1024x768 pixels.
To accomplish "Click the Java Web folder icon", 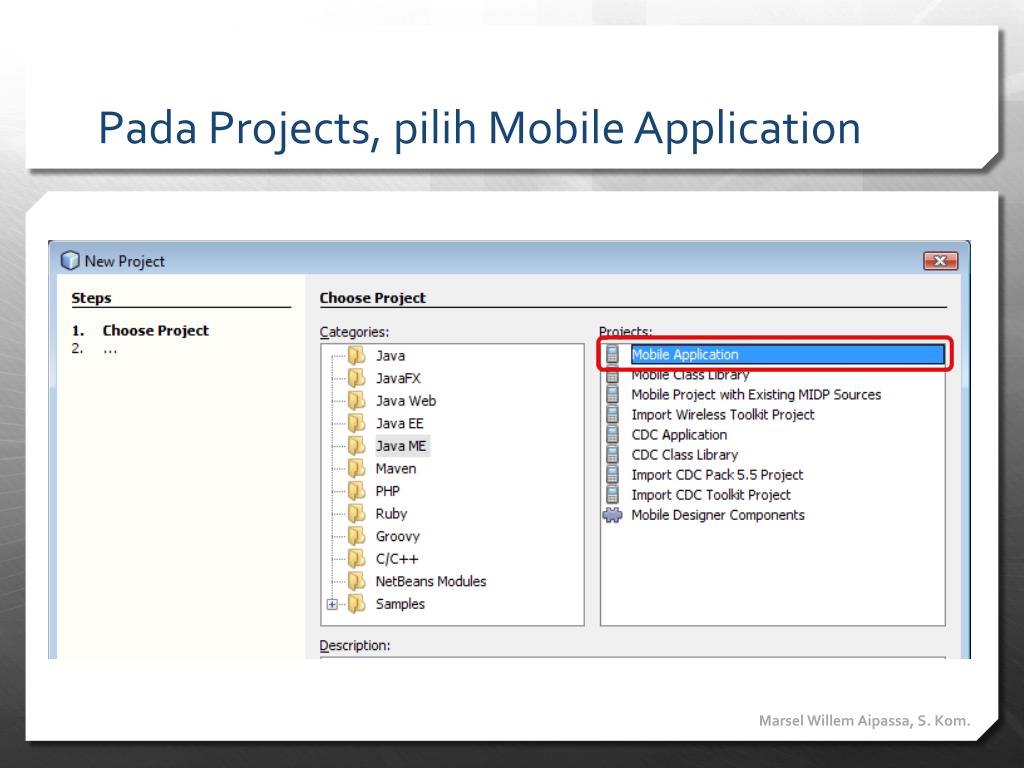I will (x=357, y=401).
